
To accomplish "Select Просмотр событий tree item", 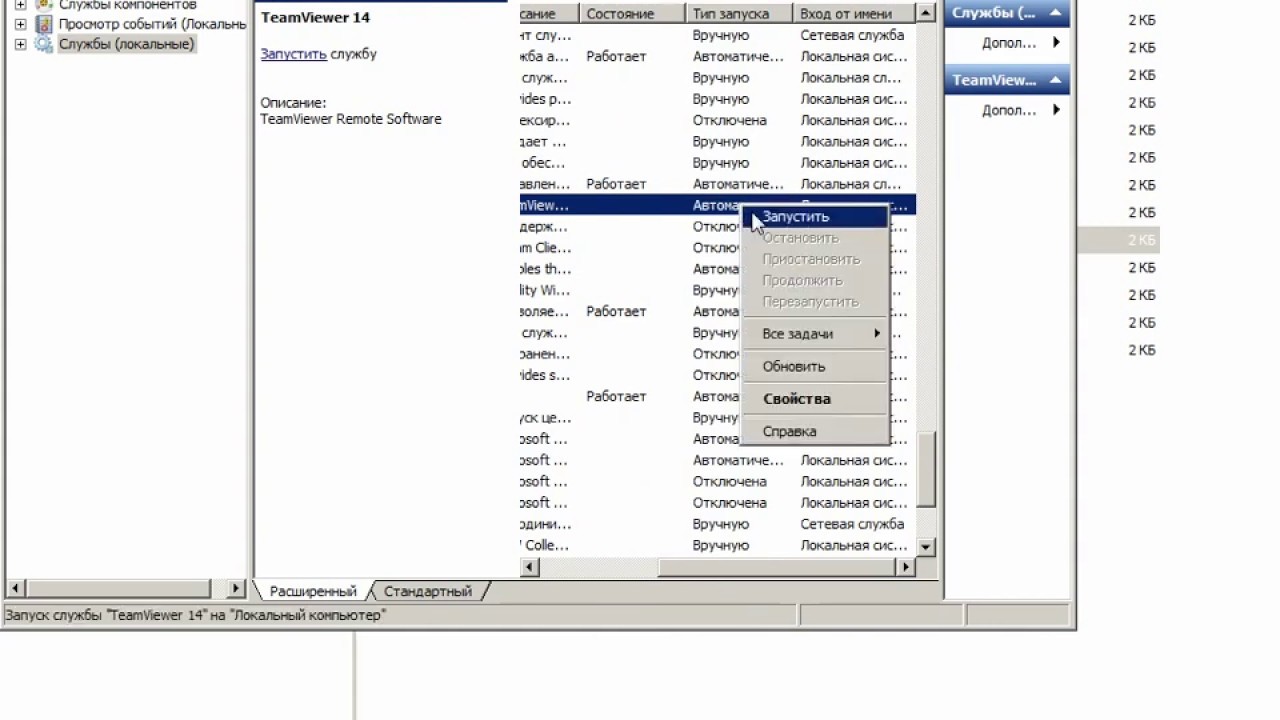I will pos(152,24).
